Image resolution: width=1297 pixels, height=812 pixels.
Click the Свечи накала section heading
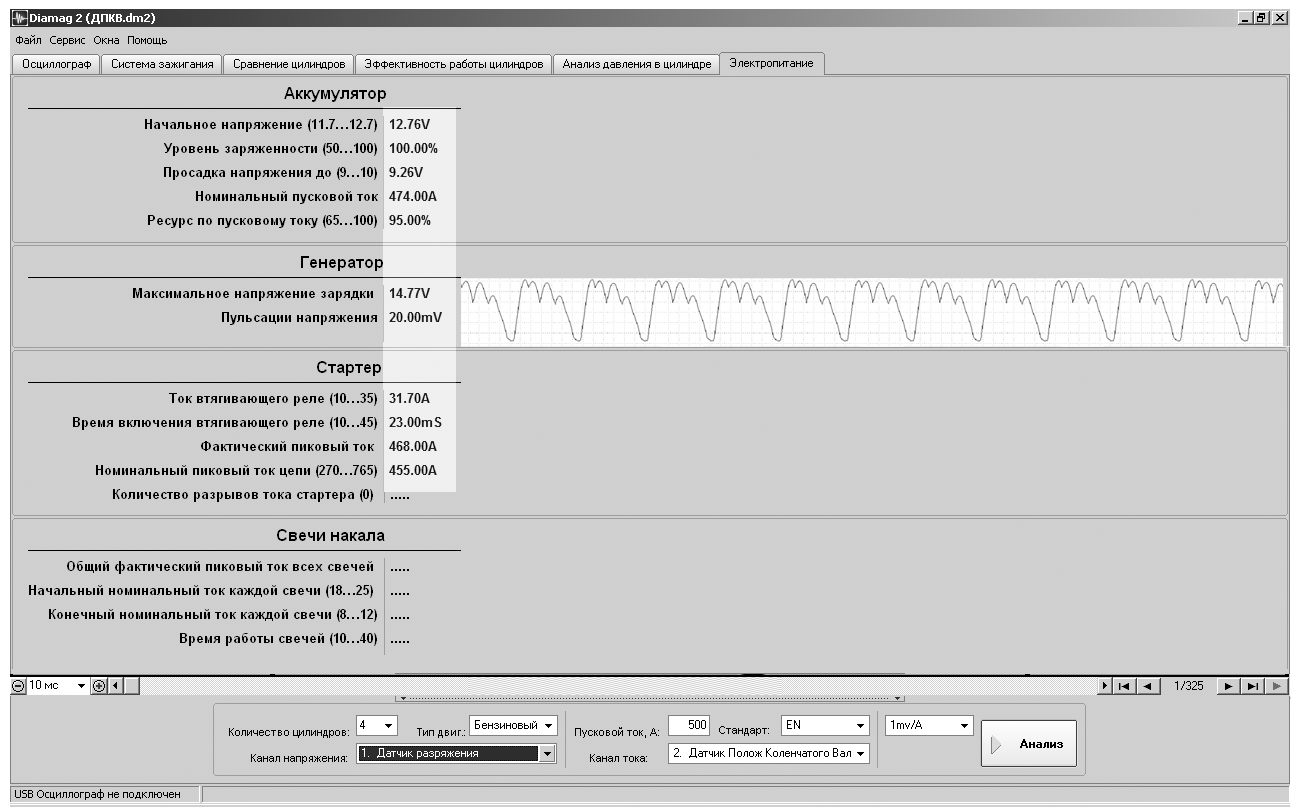click(330, 536)
